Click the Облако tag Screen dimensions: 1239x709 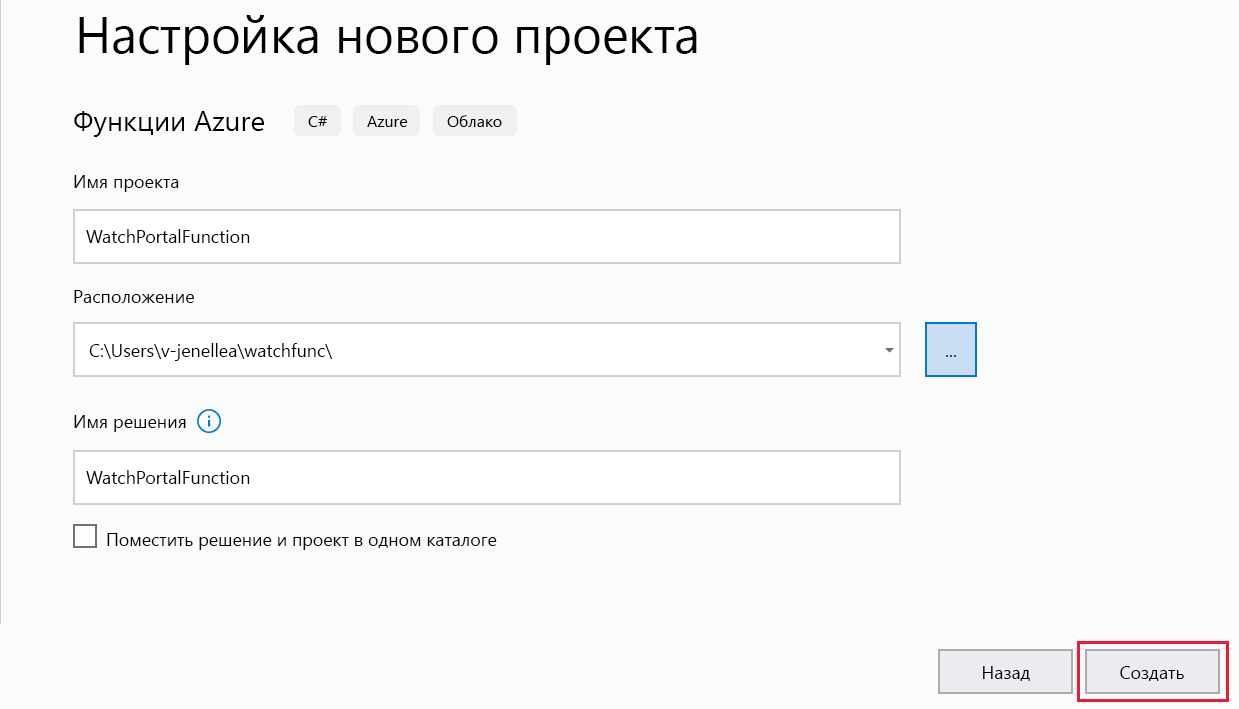point(475,121)
